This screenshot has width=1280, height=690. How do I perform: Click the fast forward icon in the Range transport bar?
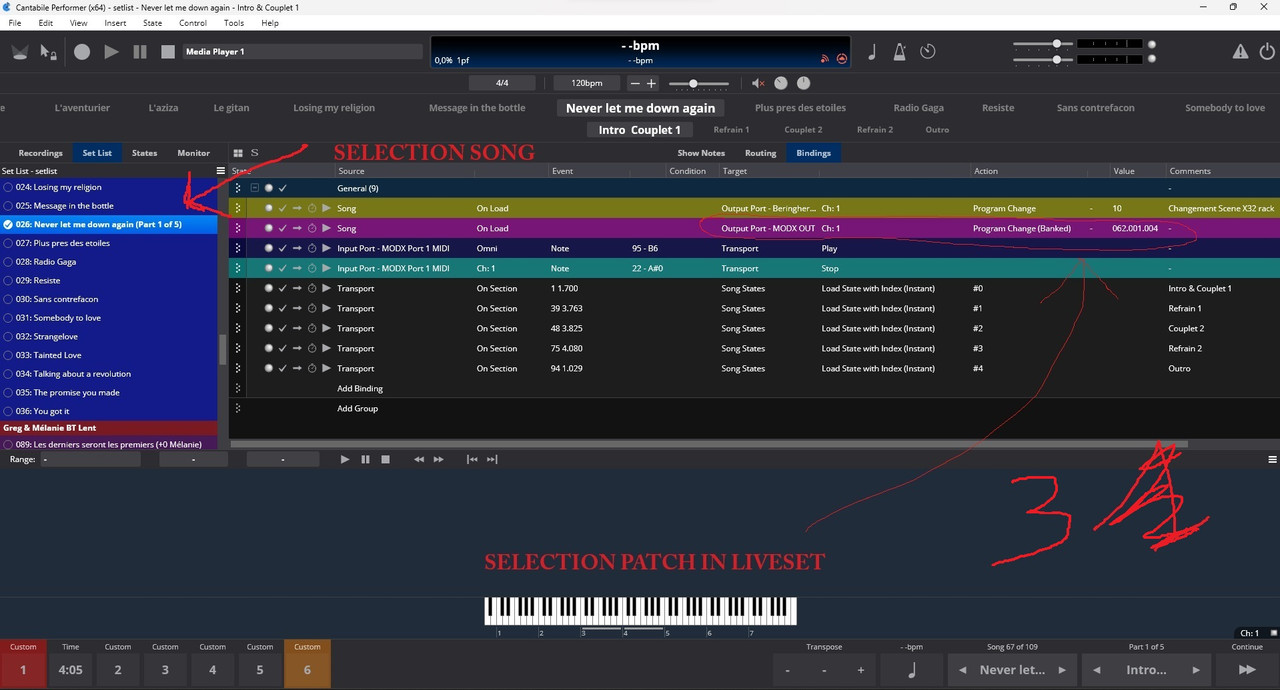(x=438, y=460)
